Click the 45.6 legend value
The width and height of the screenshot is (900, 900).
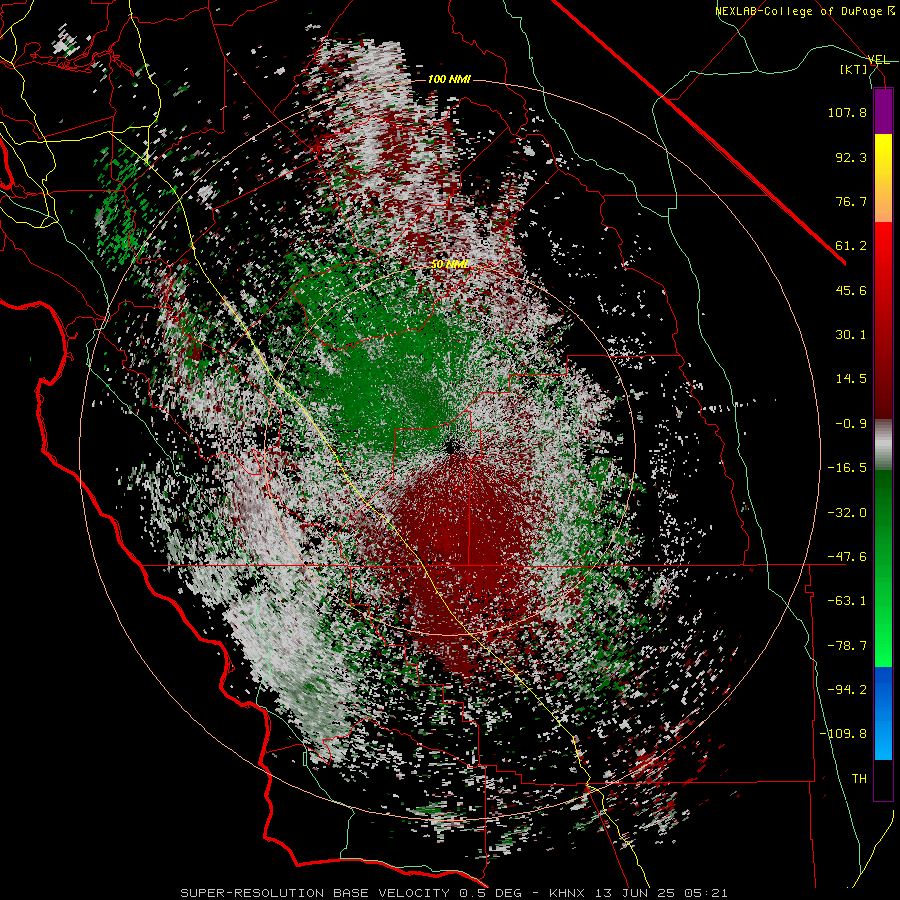tap(851, 290)
